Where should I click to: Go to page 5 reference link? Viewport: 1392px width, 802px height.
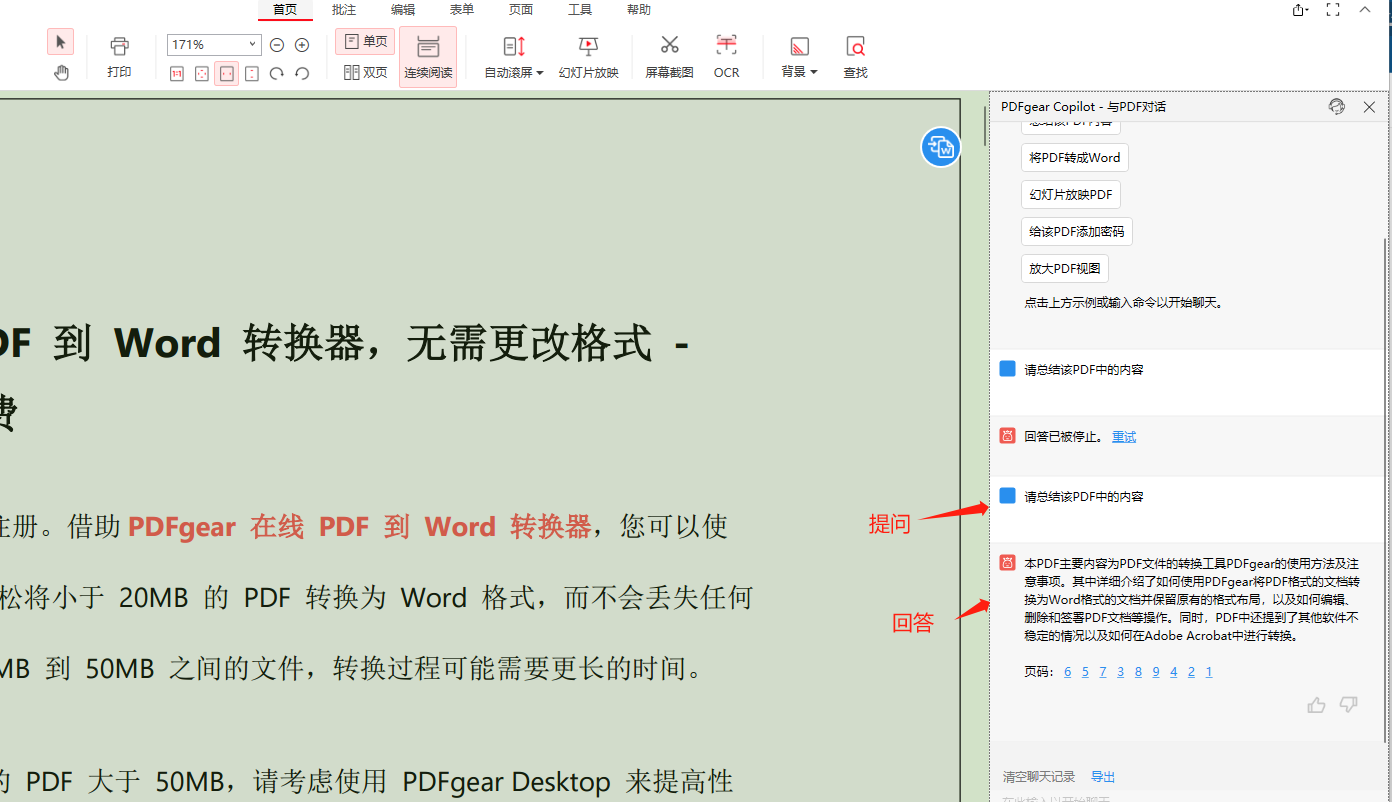pyautogui.click(x=1085, y=672)
